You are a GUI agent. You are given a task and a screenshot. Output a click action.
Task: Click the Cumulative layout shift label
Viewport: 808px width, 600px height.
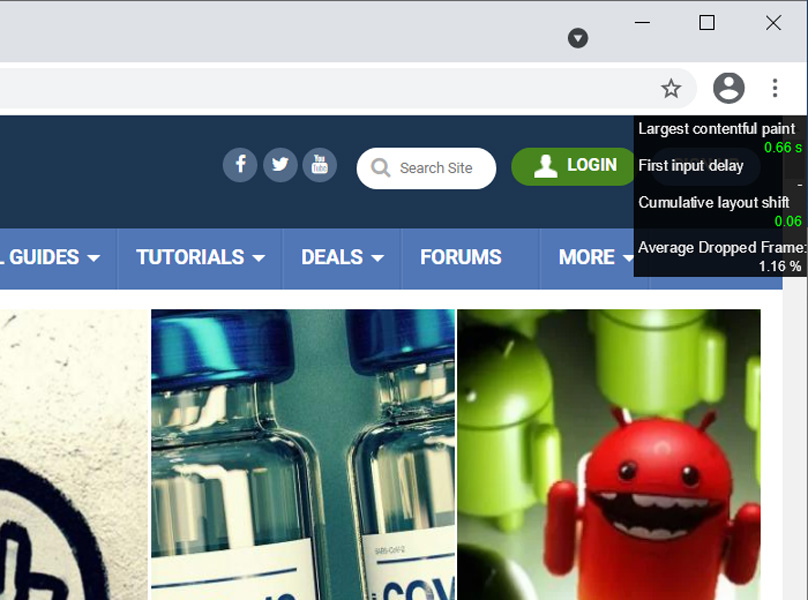pyautogui.click(x=713, y=203)
